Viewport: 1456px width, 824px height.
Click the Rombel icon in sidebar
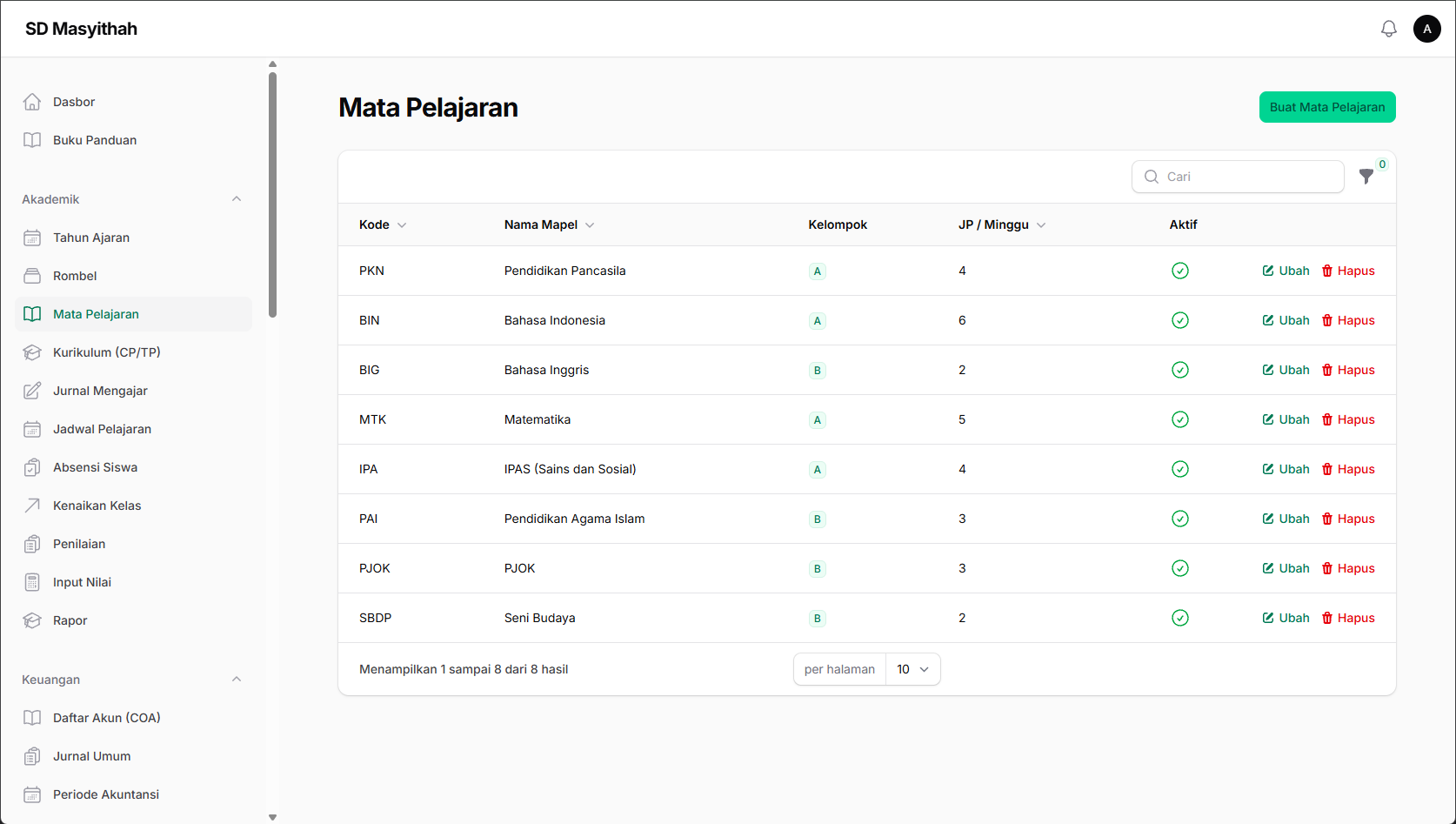pyautogui.click(x=32, y=276)
